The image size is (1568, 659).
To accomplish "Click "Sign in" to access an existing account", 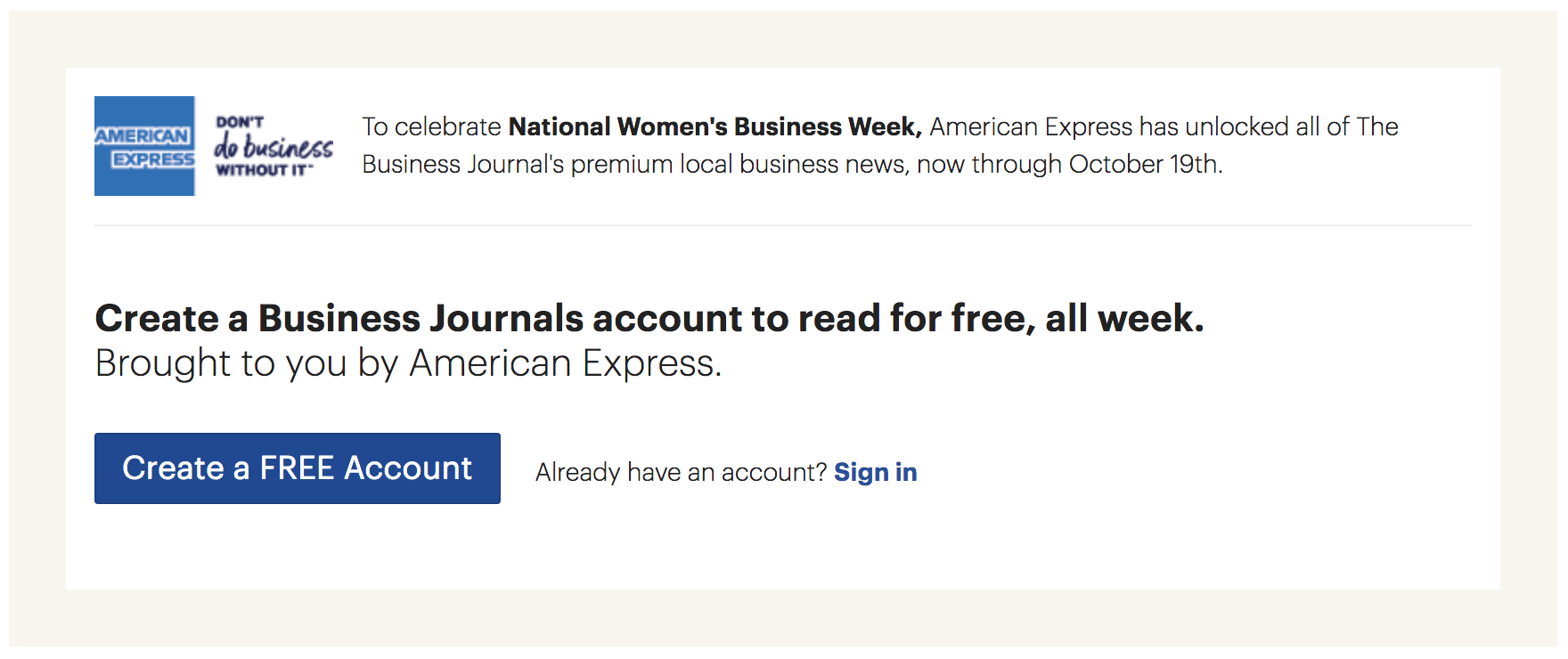I will point(875,472).
